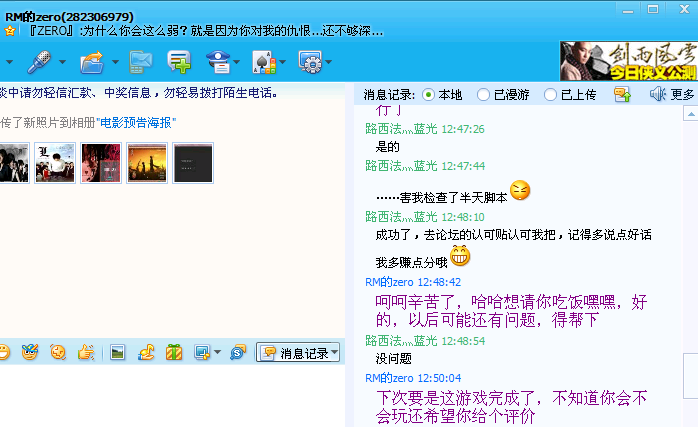Open the sunset poster thumbnail

click(x=147, y=163)
